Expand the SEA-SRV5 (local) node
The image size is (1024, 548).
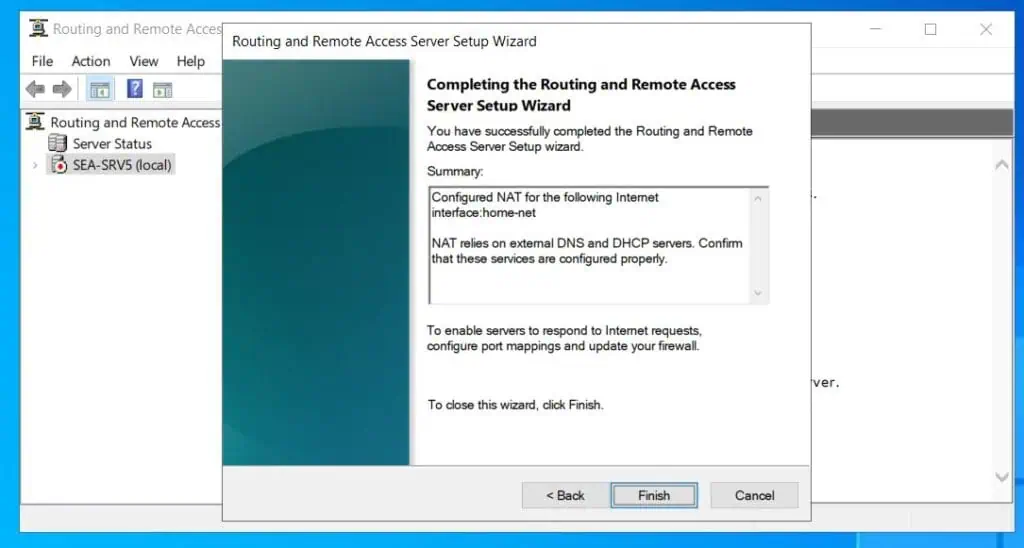point(35,165)
